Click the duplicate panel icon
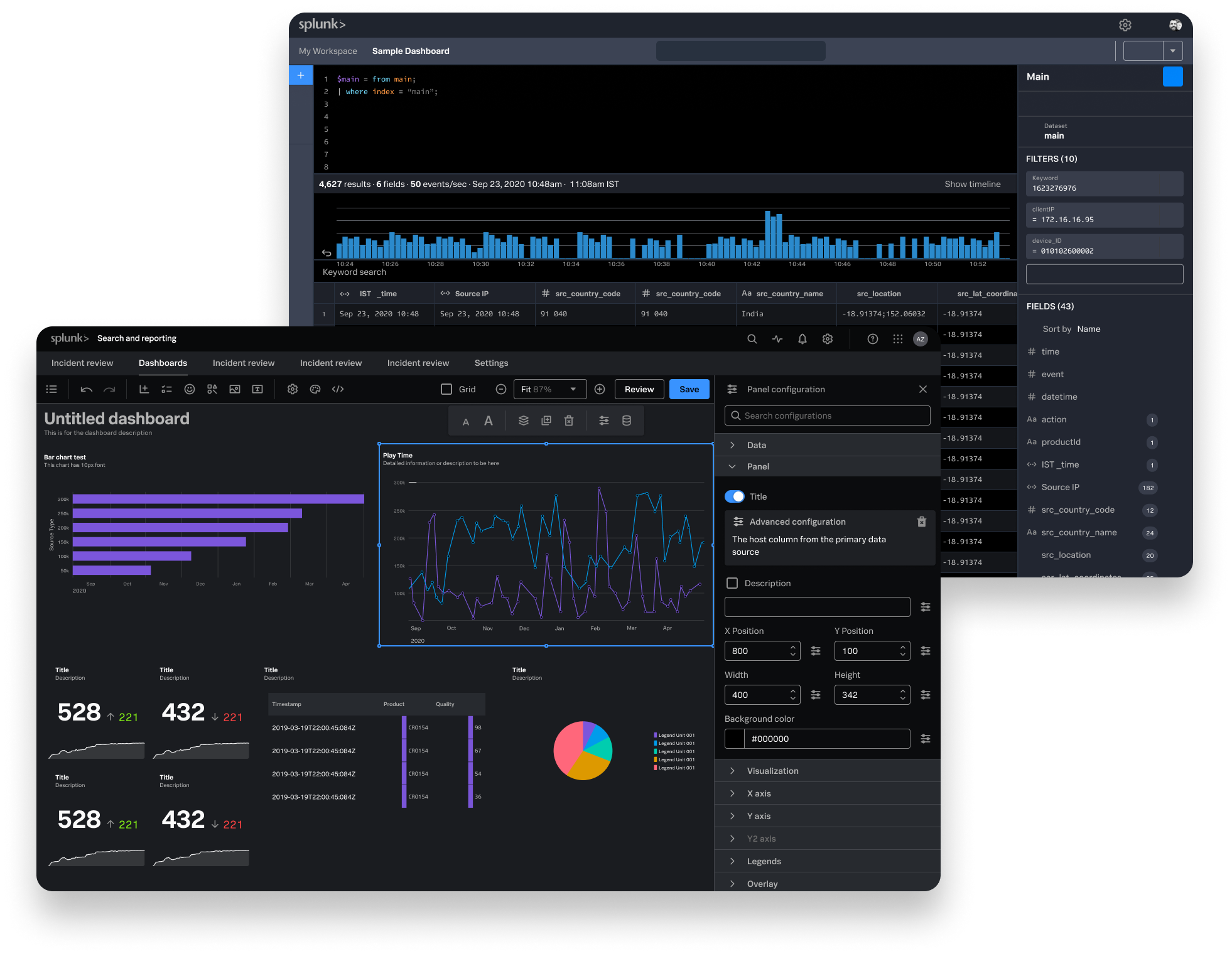1232x954 pixels. click(x=546, y=421)
